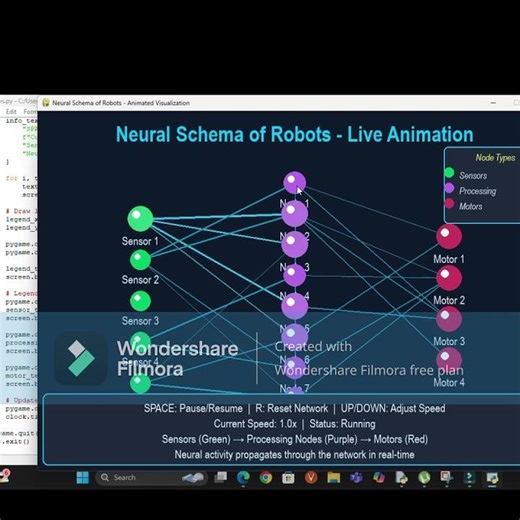520x520 pixels.
Task: Open Copilot from the taskbar
Action: [x=379, y=478]
